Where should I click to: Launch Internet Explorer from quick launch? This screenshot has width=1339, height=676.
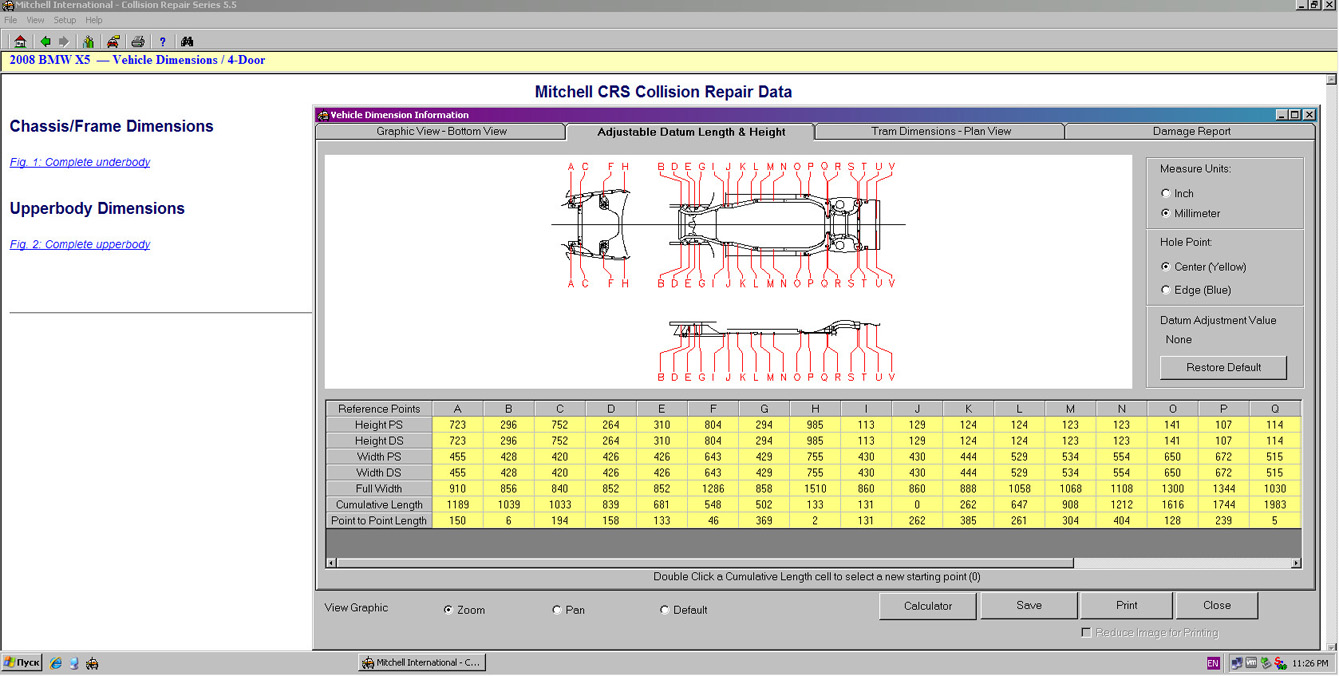coord(56,663)
